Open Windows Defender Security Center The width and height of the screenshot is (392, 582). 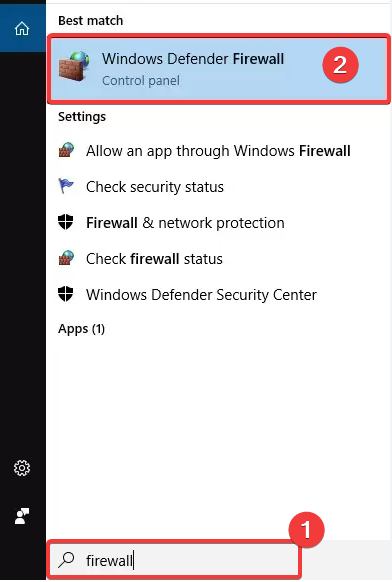[x=201, y=295]
